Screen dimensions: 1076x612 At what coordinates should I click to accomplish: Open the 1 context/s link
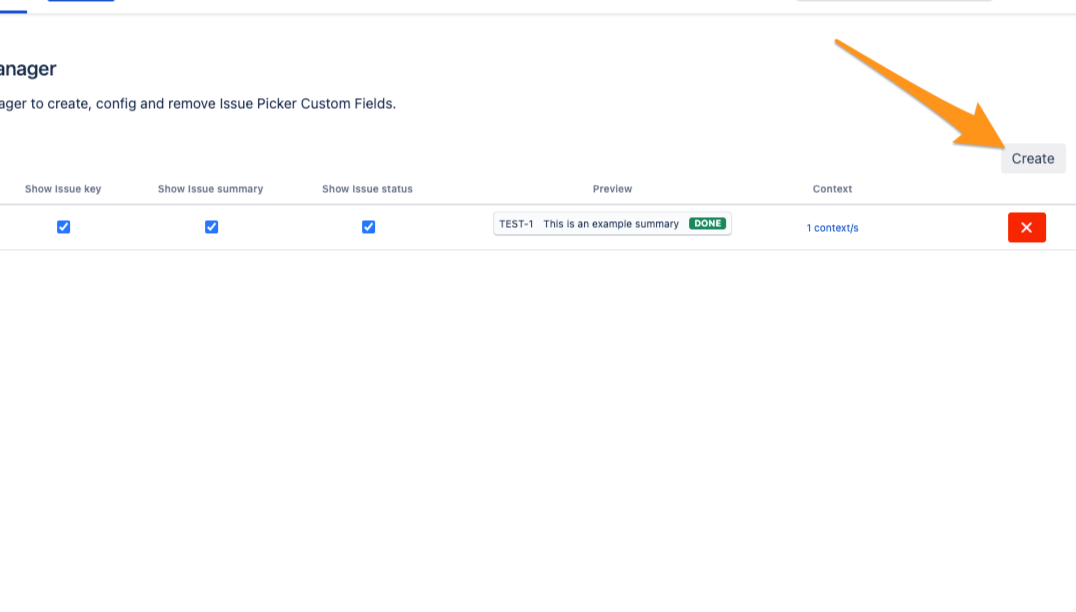tap(832, 227)
